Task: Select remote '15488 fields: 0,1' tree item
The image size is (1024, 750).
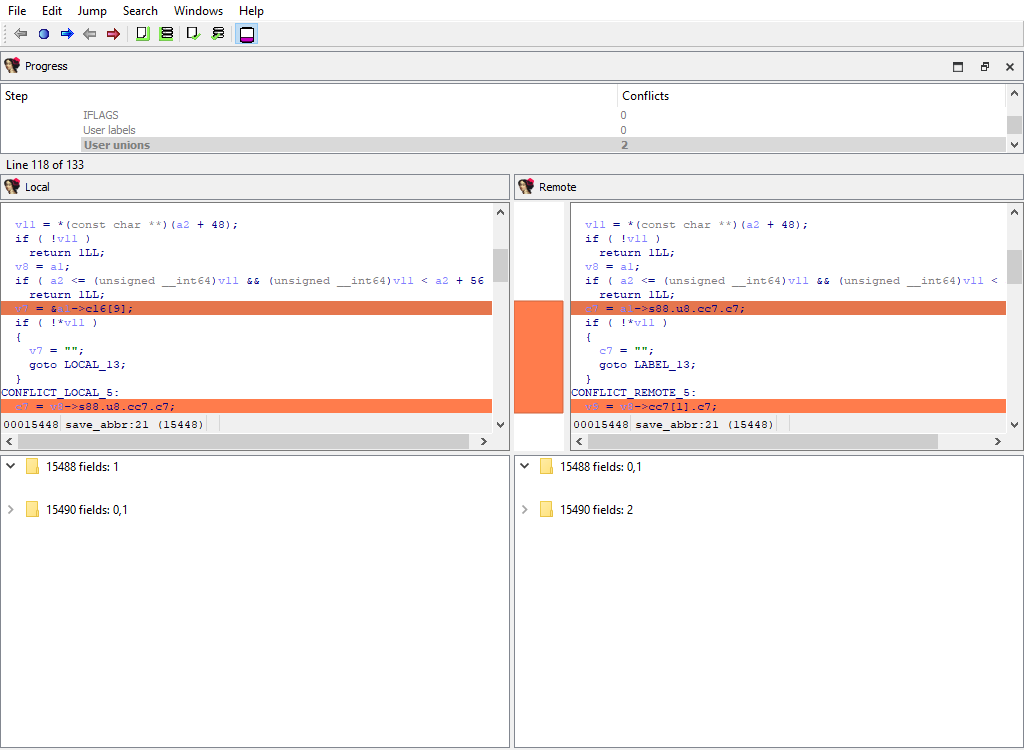Action: 600,467
